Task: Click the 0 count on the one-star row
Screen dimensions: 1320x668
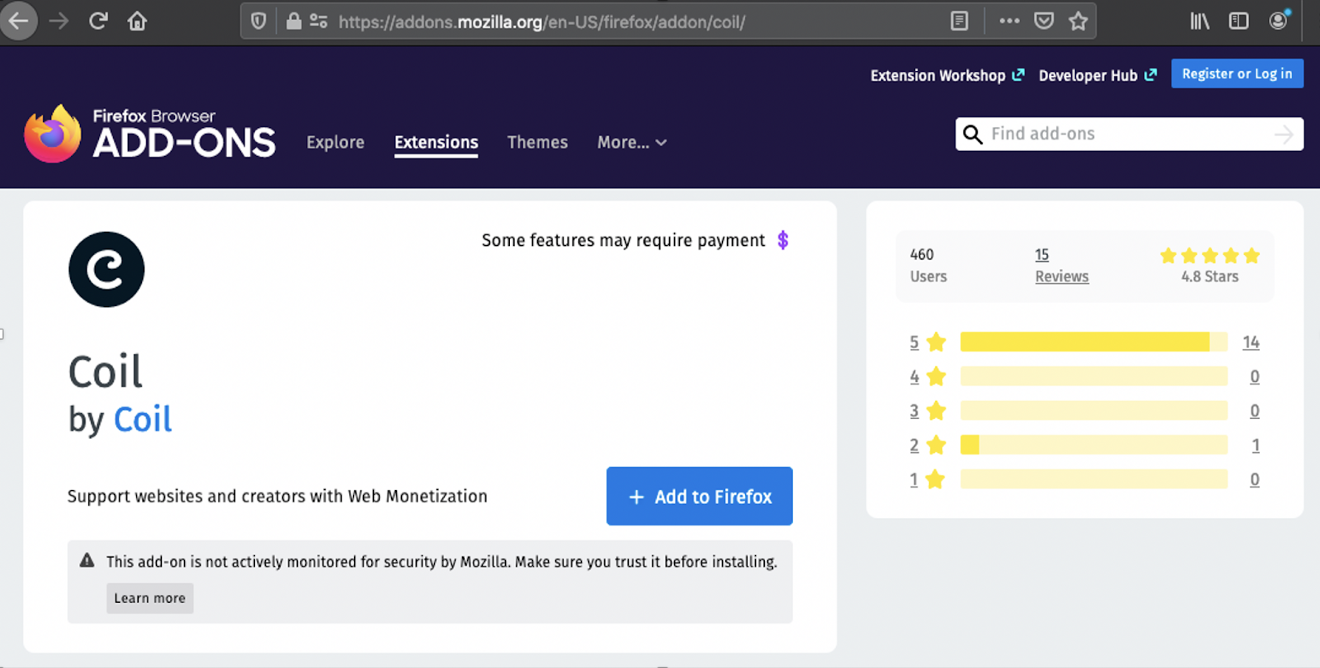Action: click(1255, 480)
